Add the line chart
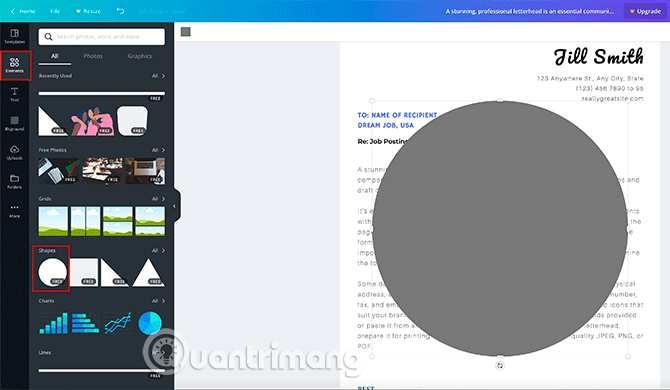Screen dimensions: 670x390 point(118,323)
